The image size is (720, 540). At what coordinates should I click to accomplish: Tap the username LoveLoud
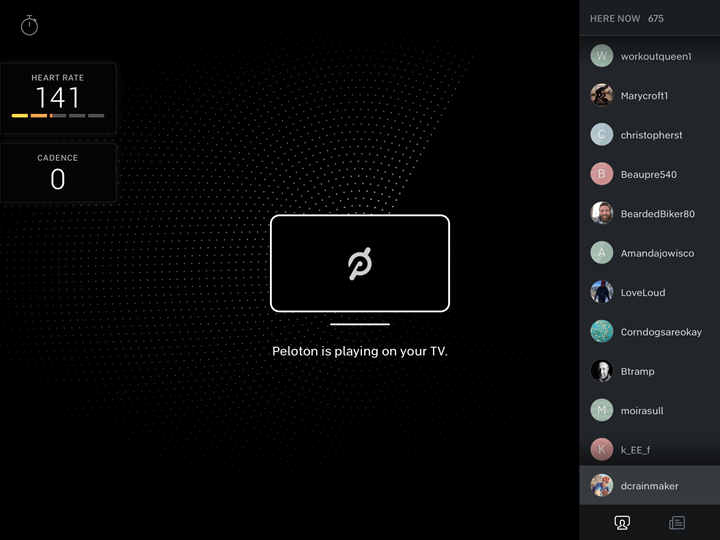click(x=642, y=292)
